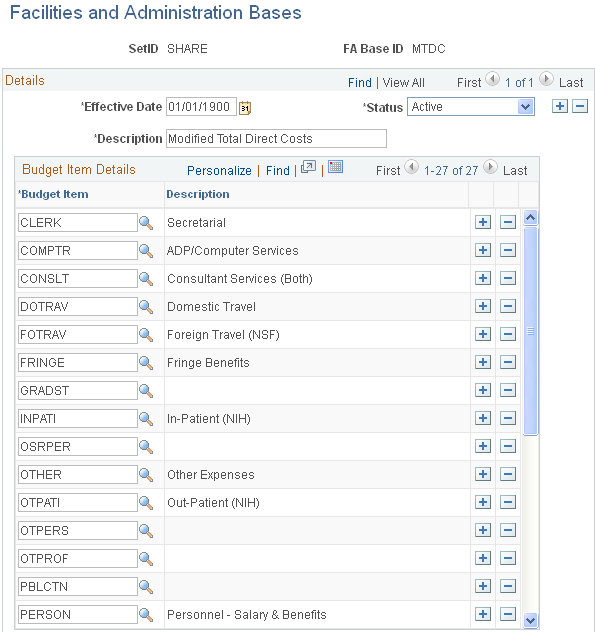Open Budget Item Details in new window
The height and width of the screenshot is (632, 595).
[x=308, y=167]
